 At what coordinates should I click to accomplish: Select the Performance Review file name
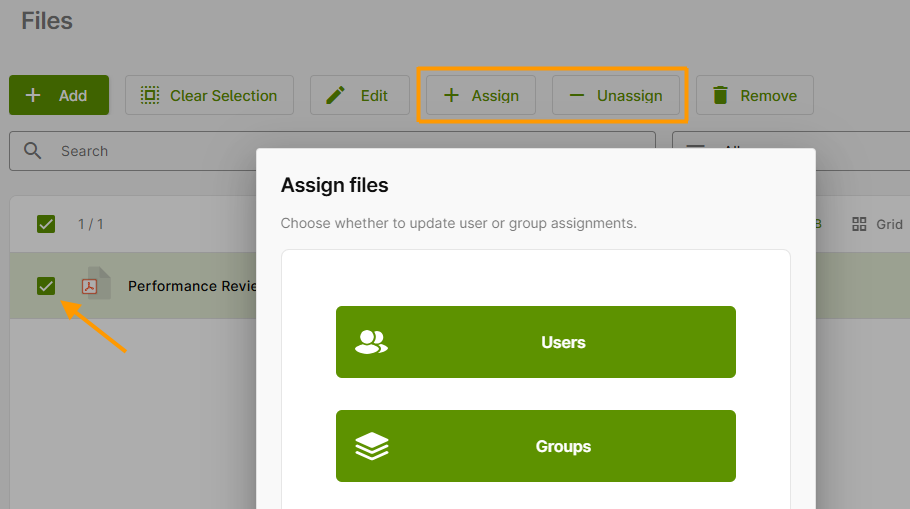tap(192, 286)
